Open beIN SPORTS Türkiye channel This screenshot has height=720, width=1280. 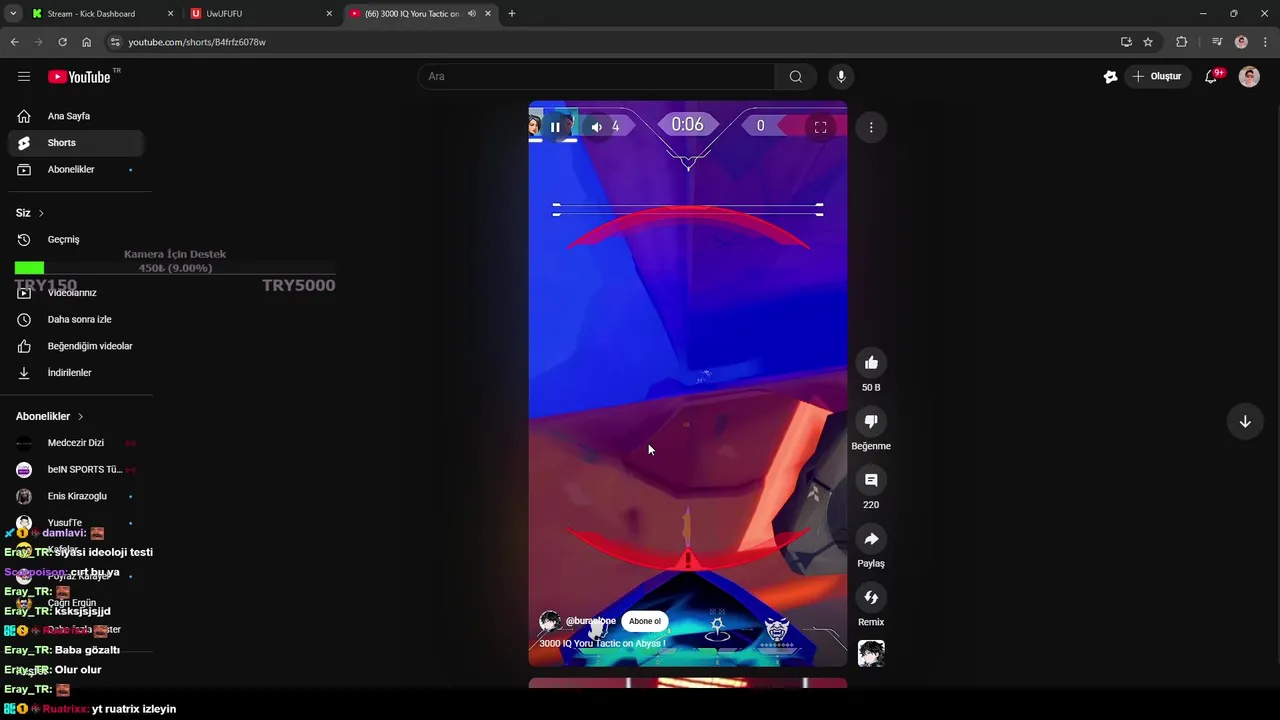(76, 469)
